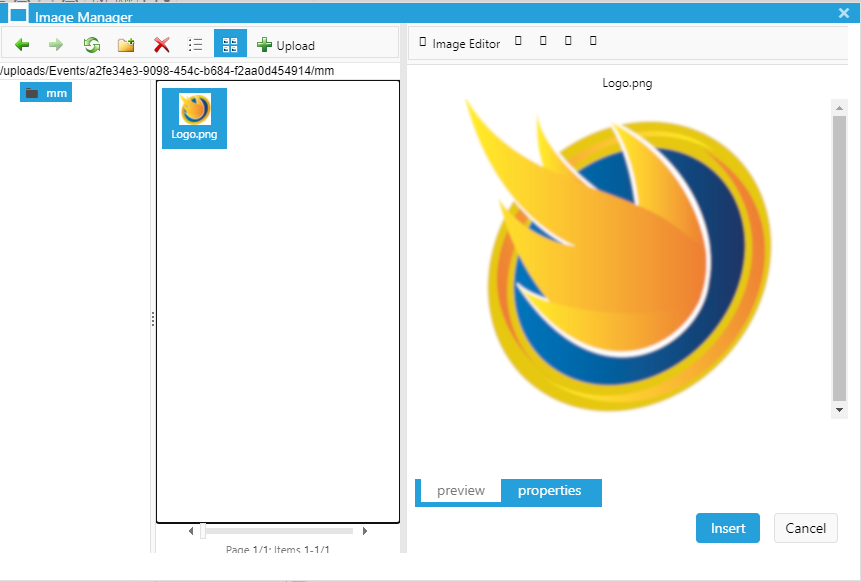Cancel the Image Manager dialog
Image resolution: width=861 pixels, height=582 pixels.
pyautogui.click(x=806, y=528)
